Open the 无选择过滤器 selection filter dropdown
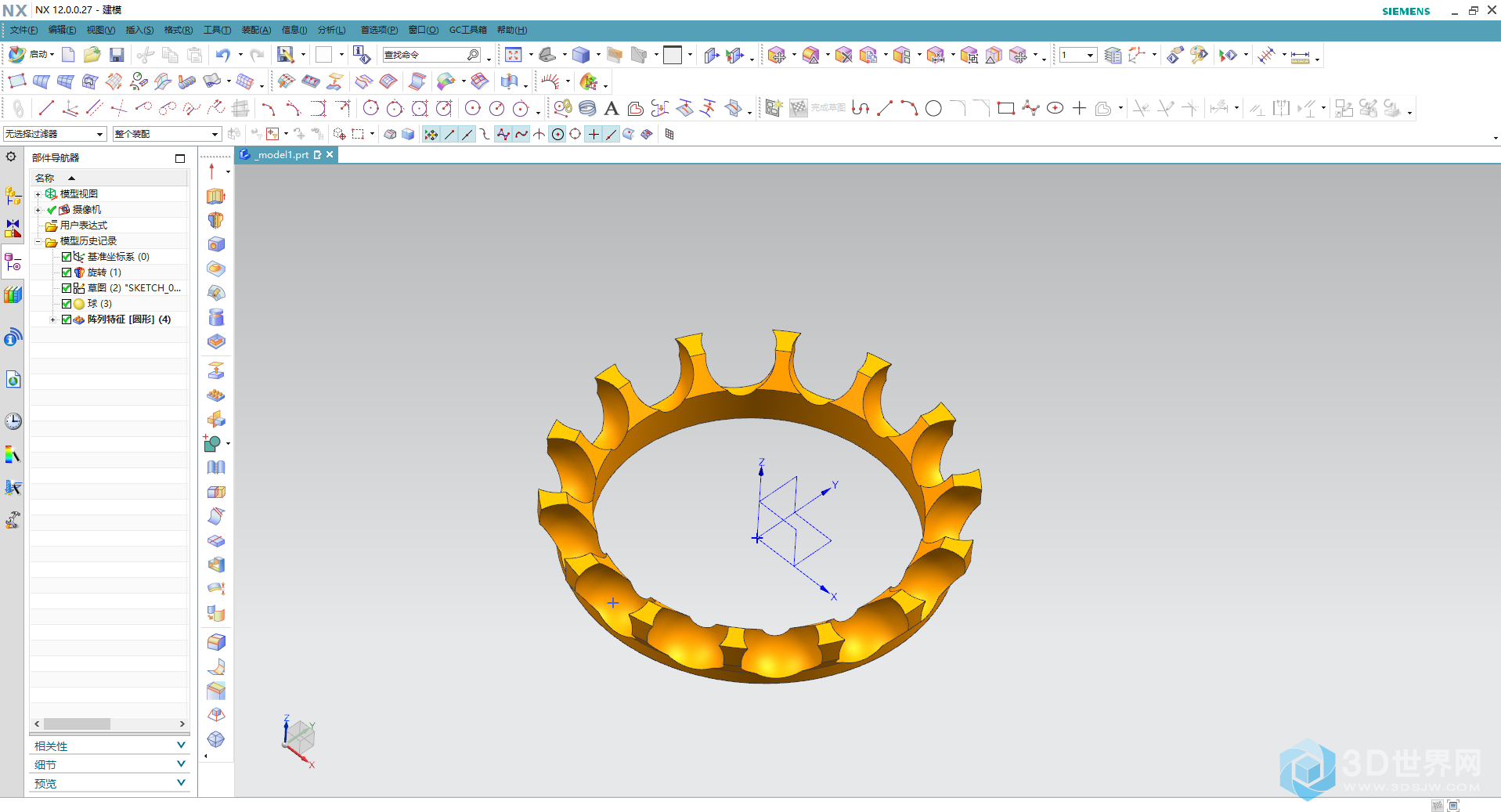Viewport: 1501px width, 812px height. [54, 134]
